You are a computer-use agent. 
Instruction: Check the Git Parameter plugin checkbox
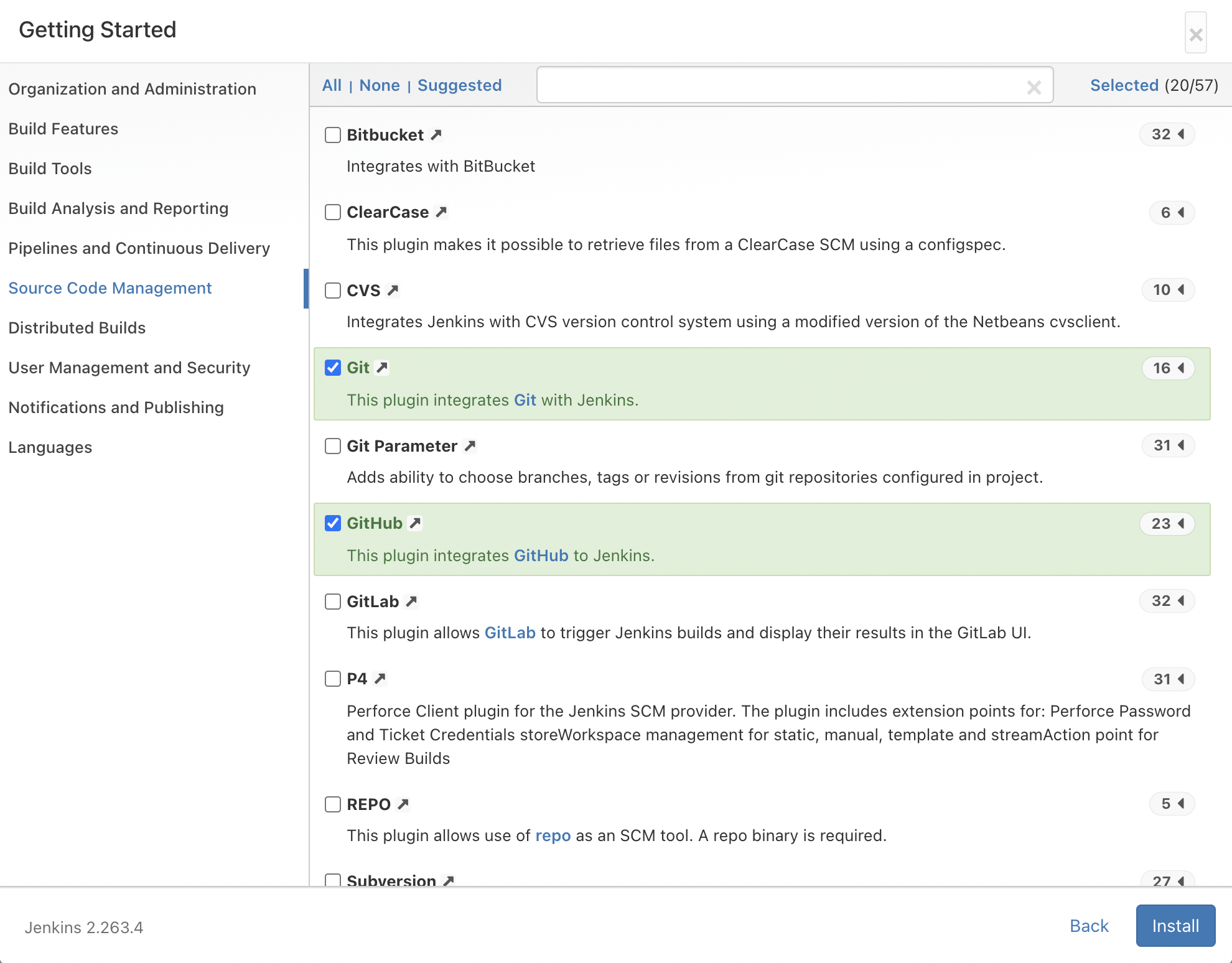click(333, 446)
